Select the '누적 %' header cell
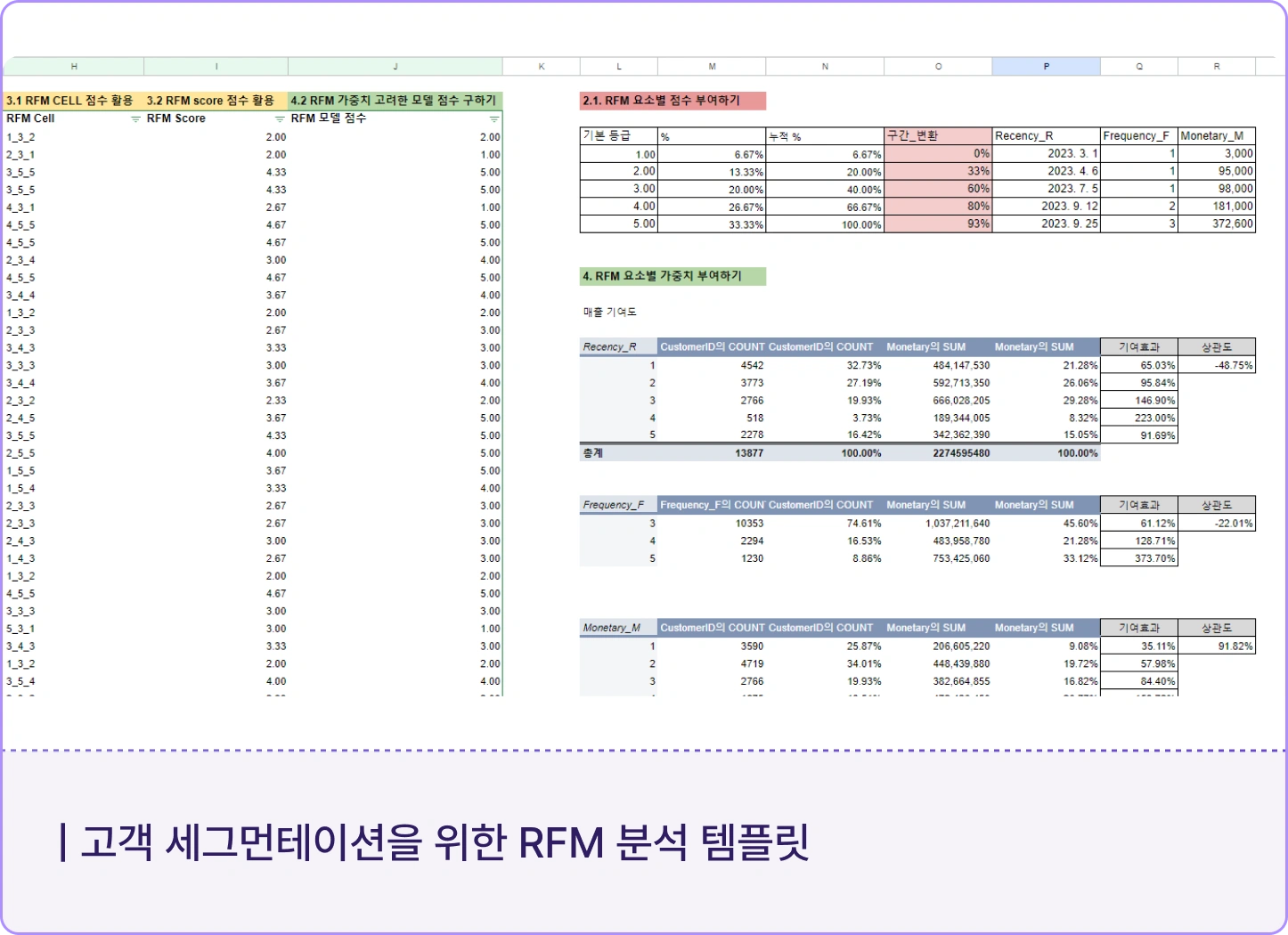This screenshot has height=935, width=1288. coord(825,136)
